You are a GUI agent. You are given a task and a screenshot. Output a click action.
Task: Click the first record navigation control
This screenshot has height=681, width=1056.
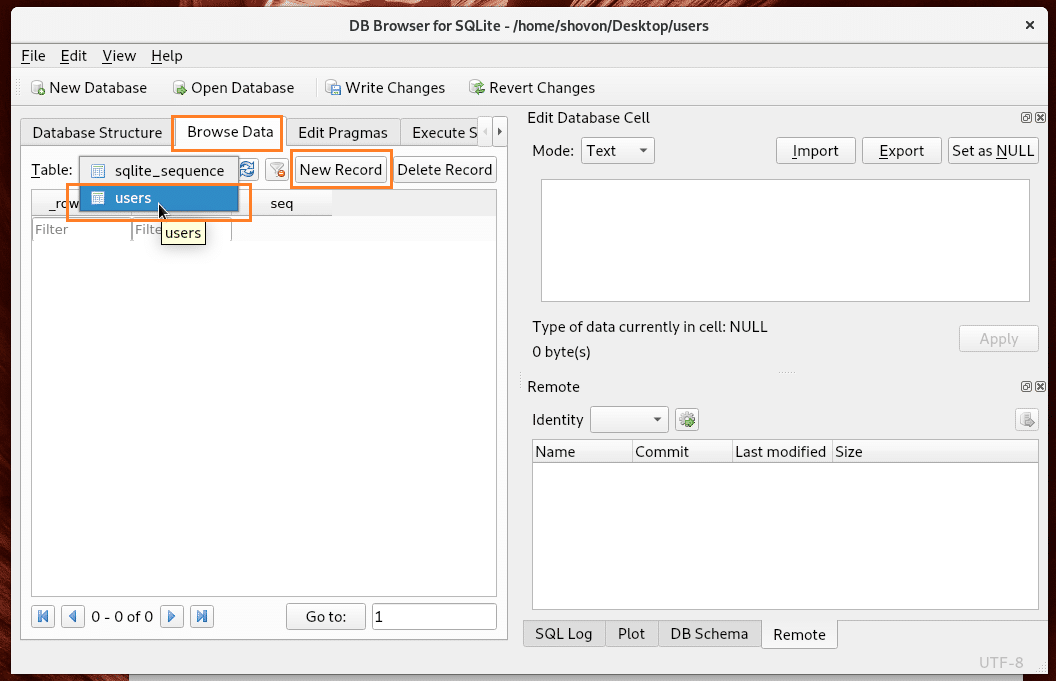tap(42, 616)
